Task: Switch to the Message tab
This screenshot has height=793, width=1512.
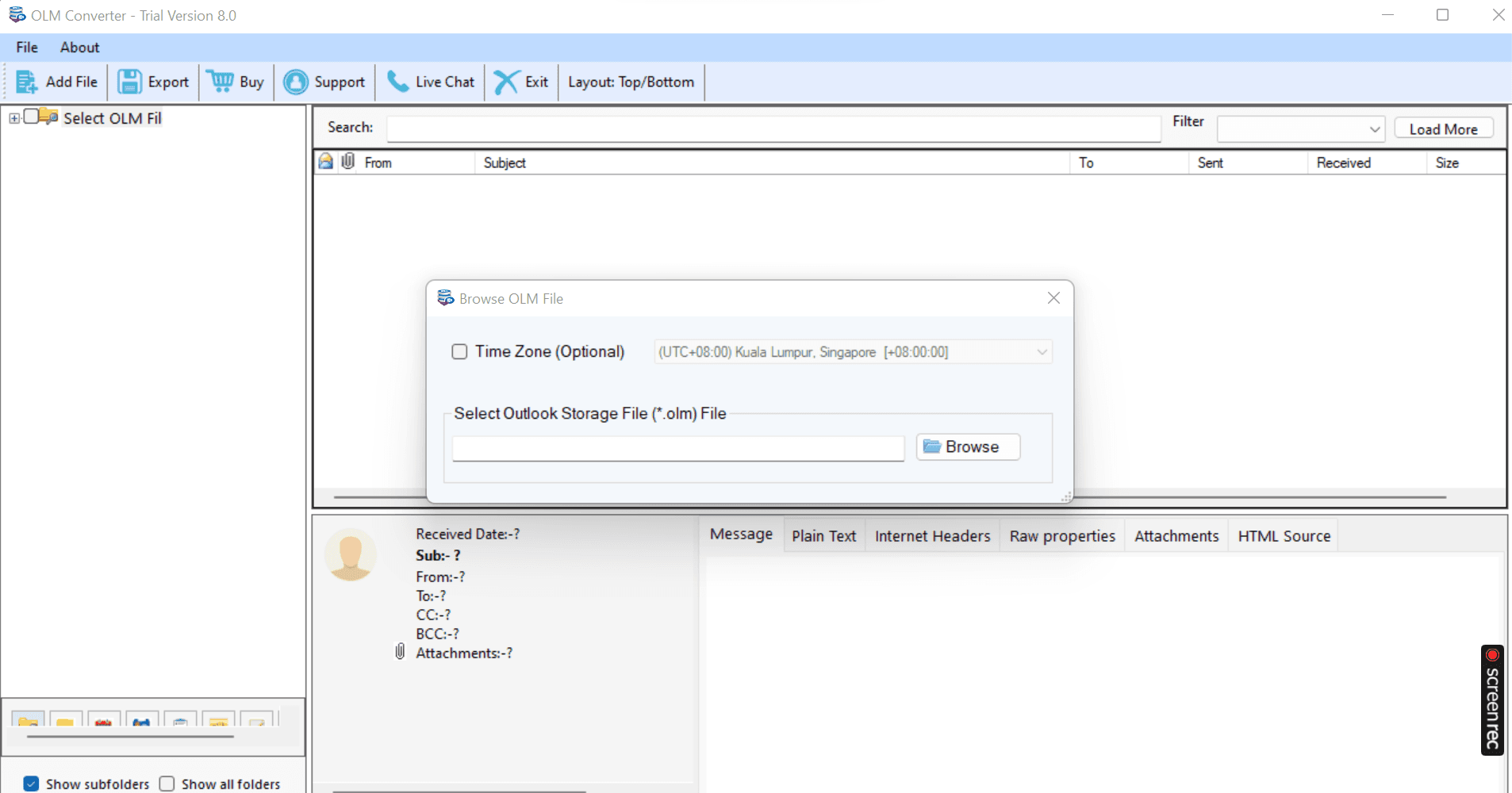Action: 741,534
